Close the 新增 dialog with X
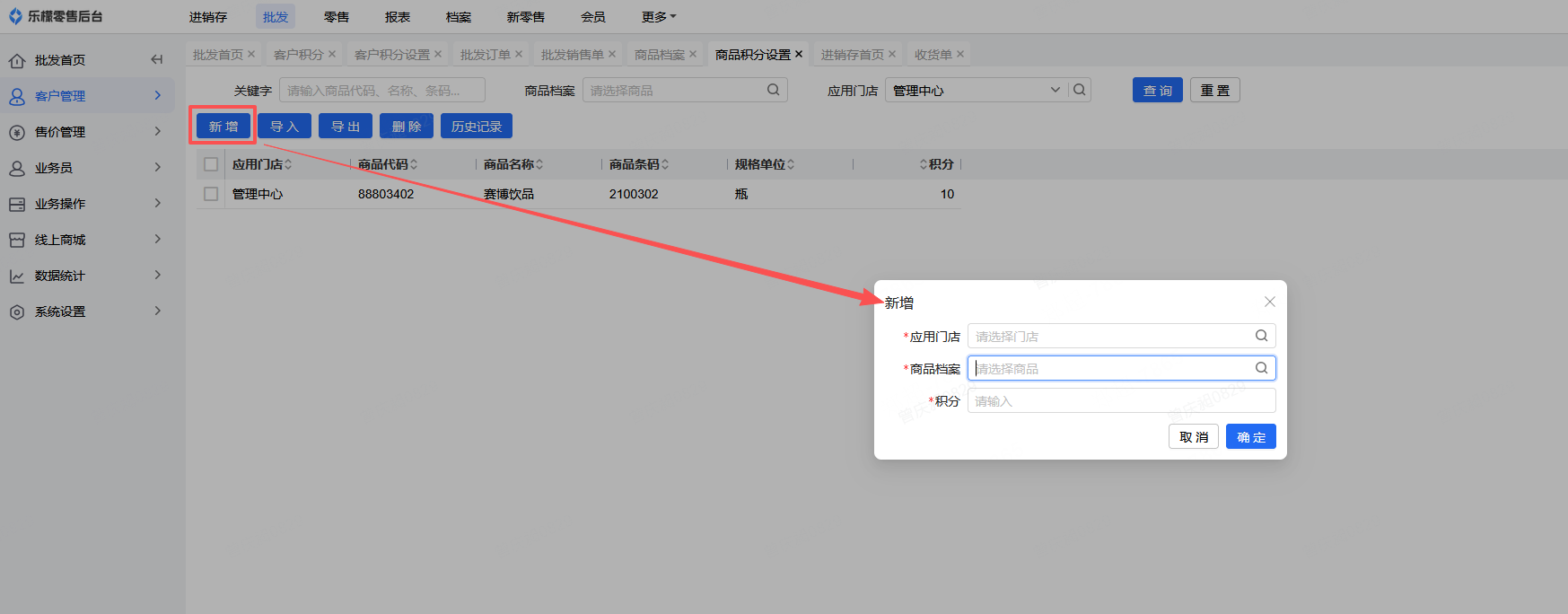Screen dimensions: 1568x614 click(1269, 302)
